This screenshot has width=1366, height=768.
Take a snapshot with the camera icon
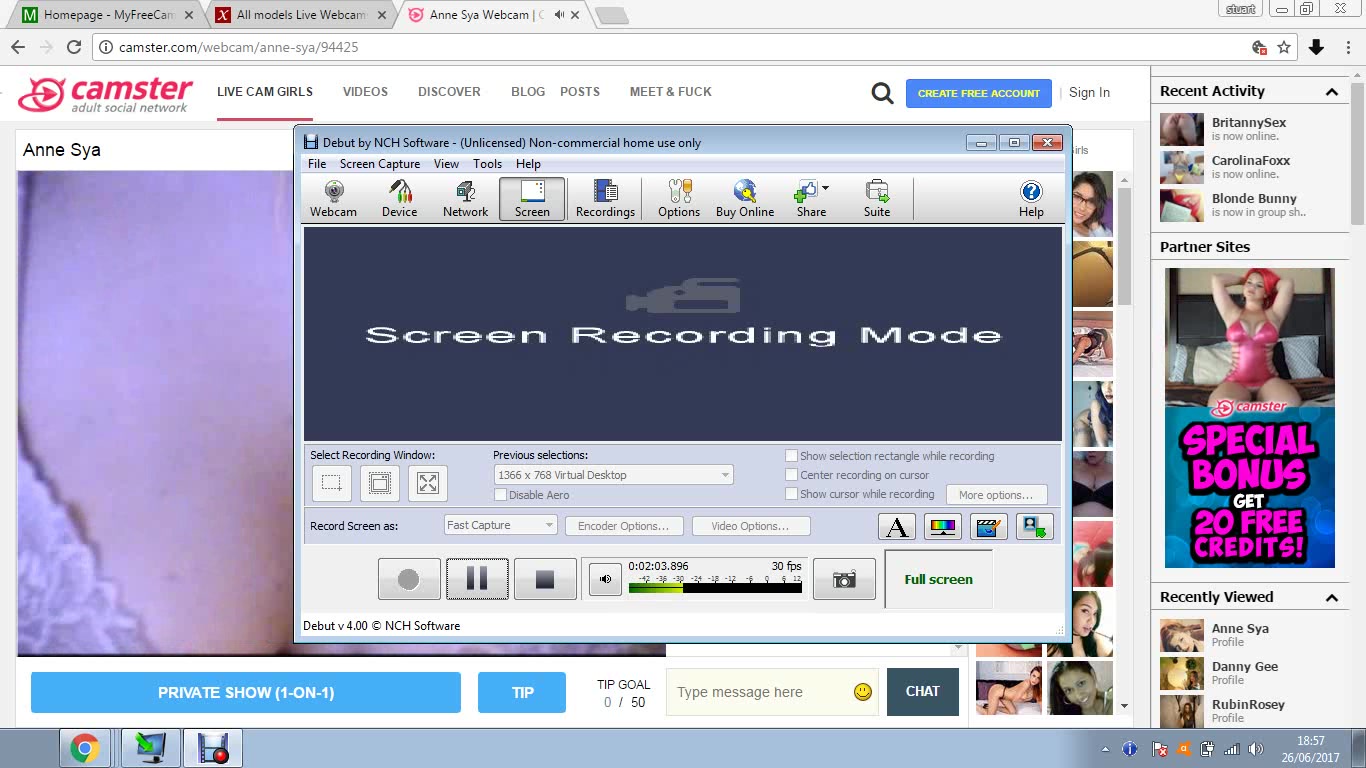click(x=844, y=580)
